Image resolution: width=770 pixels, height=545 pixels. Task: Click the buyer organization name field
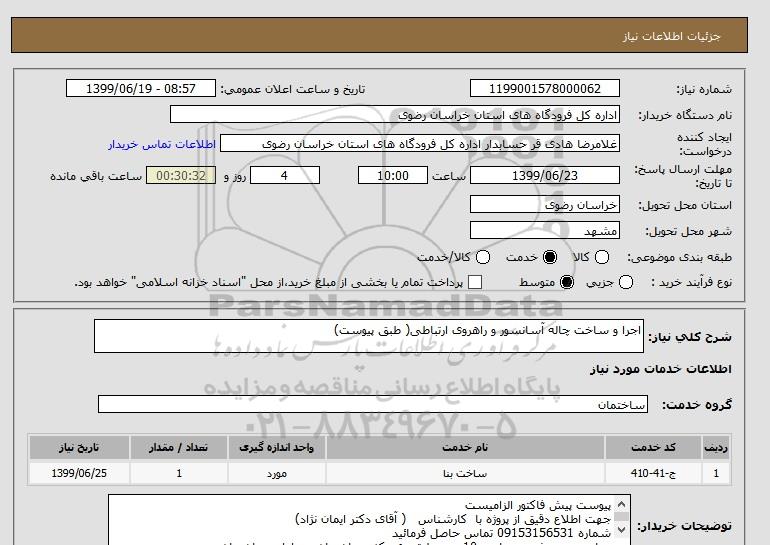[x=395, y=114]
